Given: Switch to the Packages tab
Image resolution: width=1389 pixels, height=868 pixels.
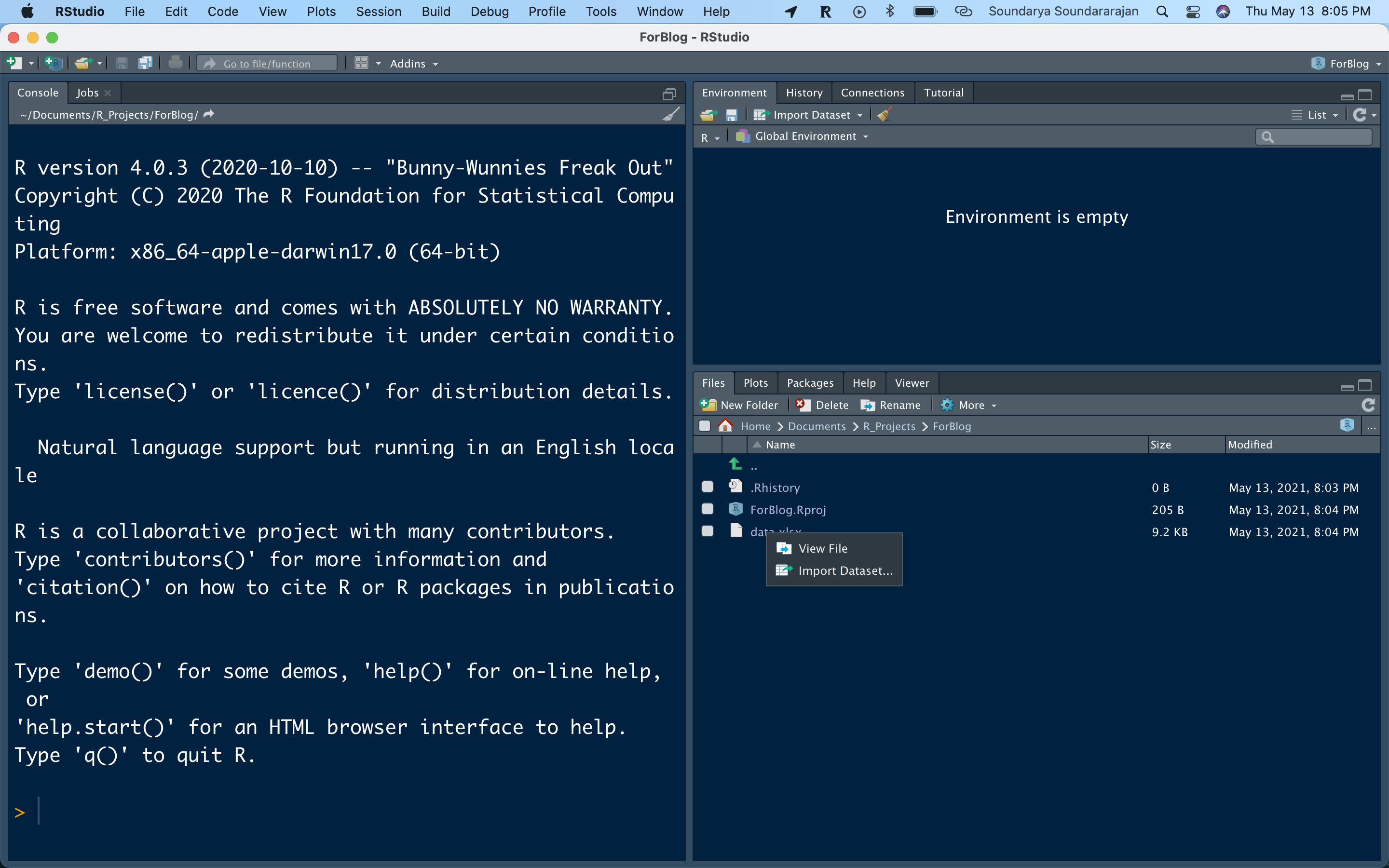Looking at the screenshot, I should [x=810, y=383].
